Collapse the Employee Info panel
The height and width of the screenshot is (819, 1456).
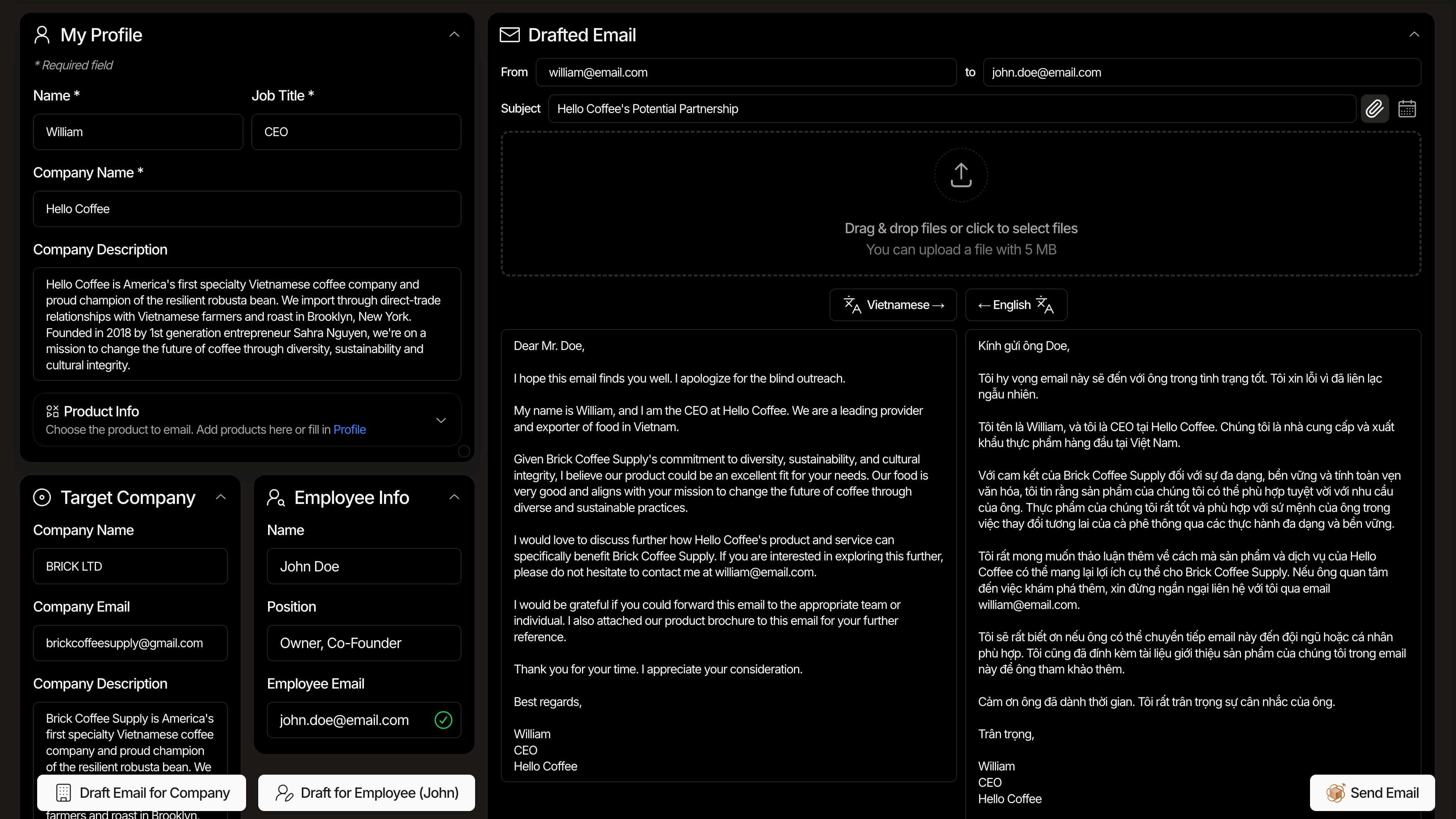454,497
